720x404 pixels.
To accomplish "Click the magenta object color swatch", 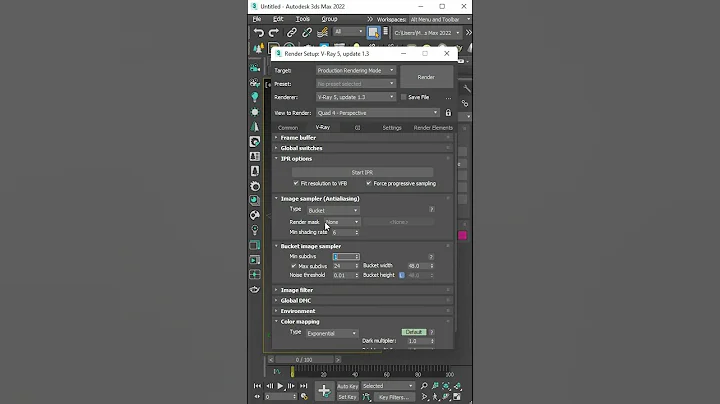I will [462, 236].
